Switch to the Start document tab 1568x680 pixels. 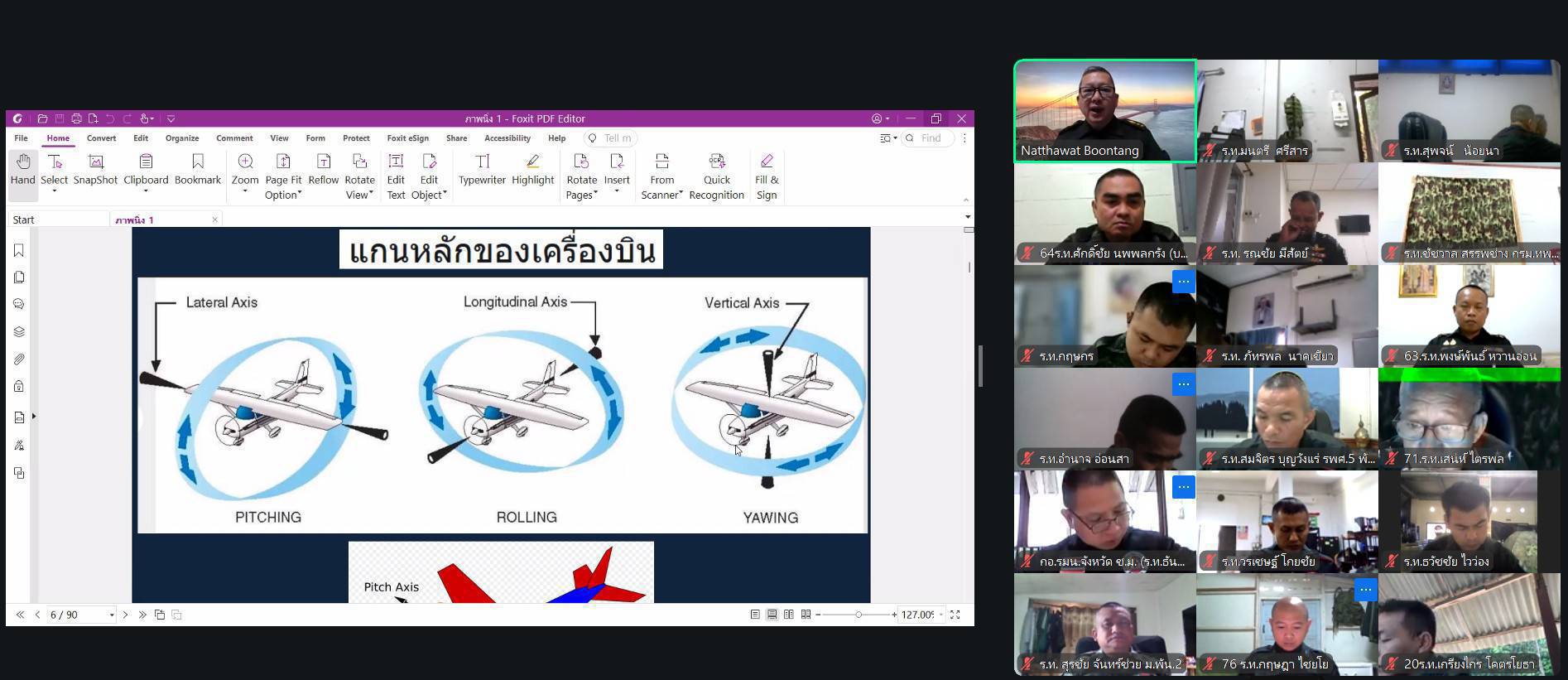click(x=24, y=219)
